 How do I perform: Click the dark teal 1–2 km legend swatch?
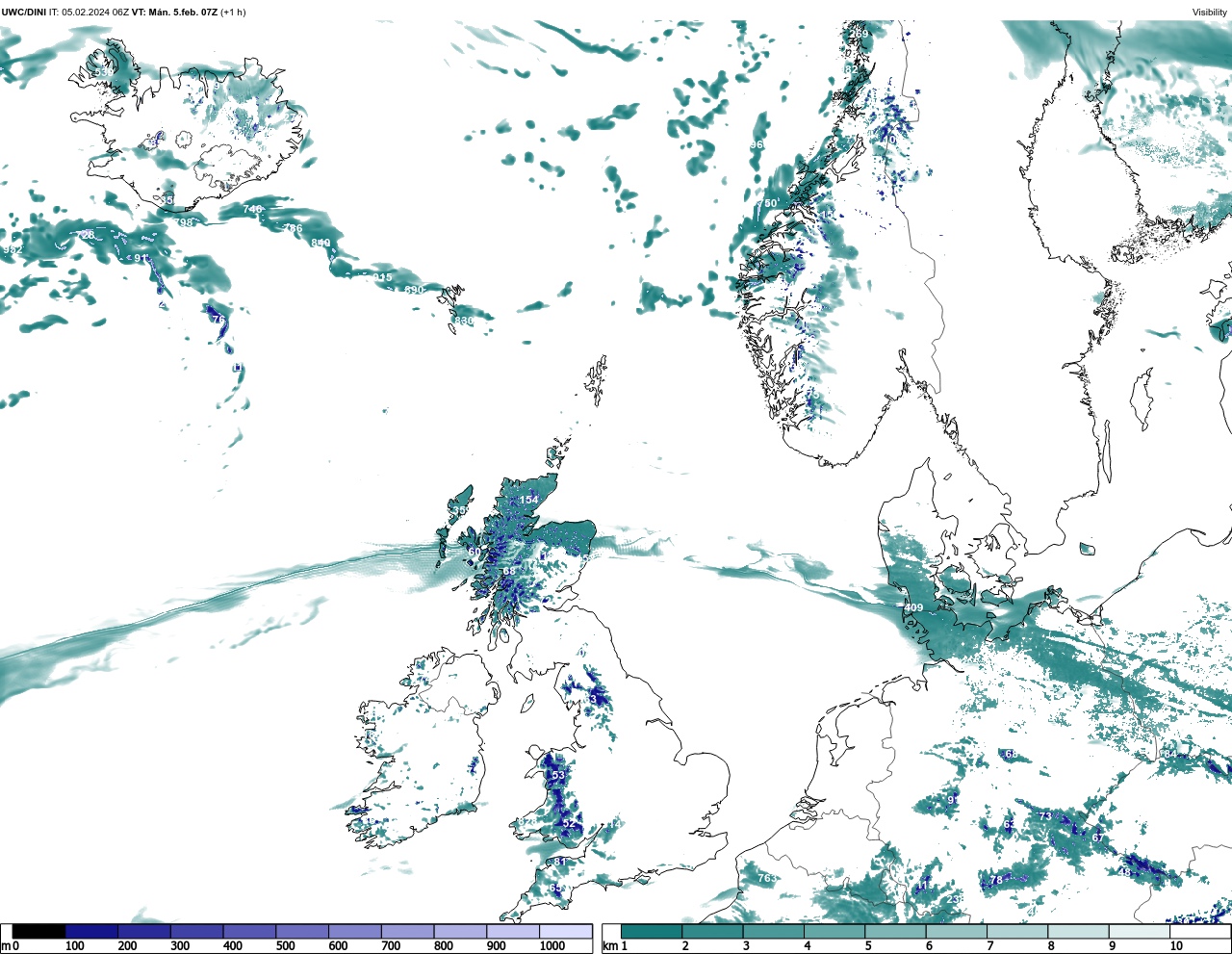(x=652, y=931)
